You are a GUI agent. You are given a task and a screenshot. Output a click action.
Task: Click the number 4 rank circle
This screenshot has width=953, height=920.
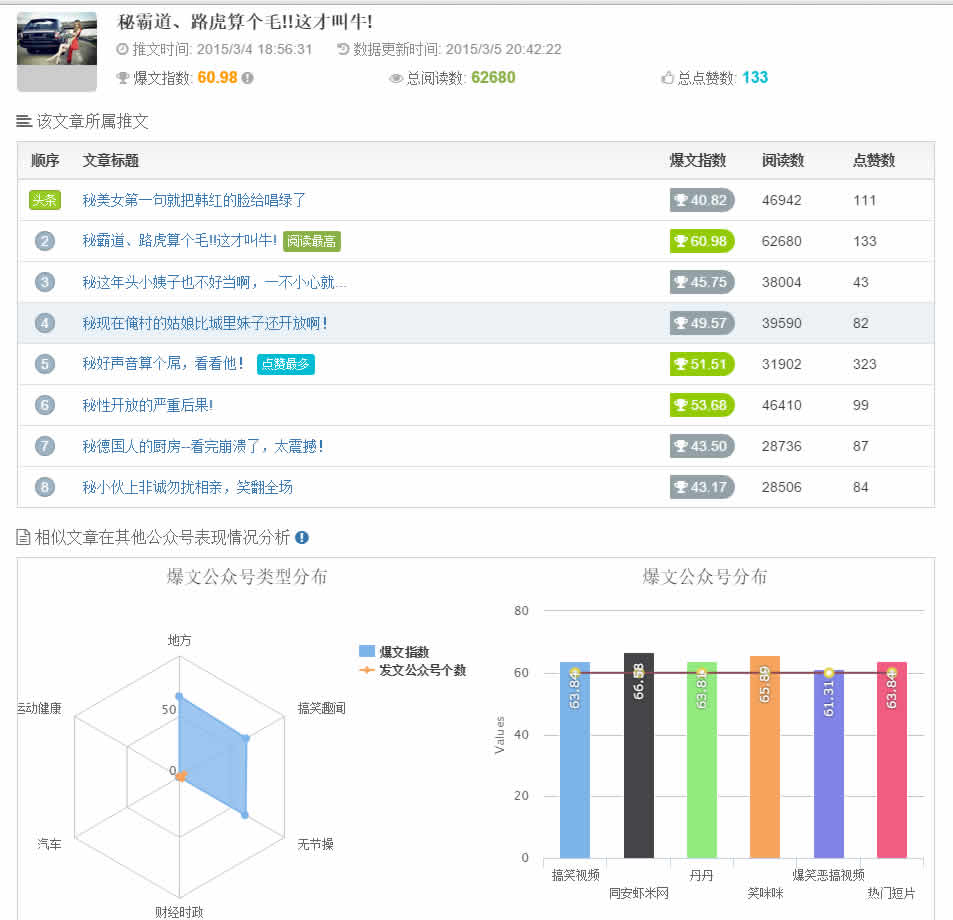coord(45,323)
